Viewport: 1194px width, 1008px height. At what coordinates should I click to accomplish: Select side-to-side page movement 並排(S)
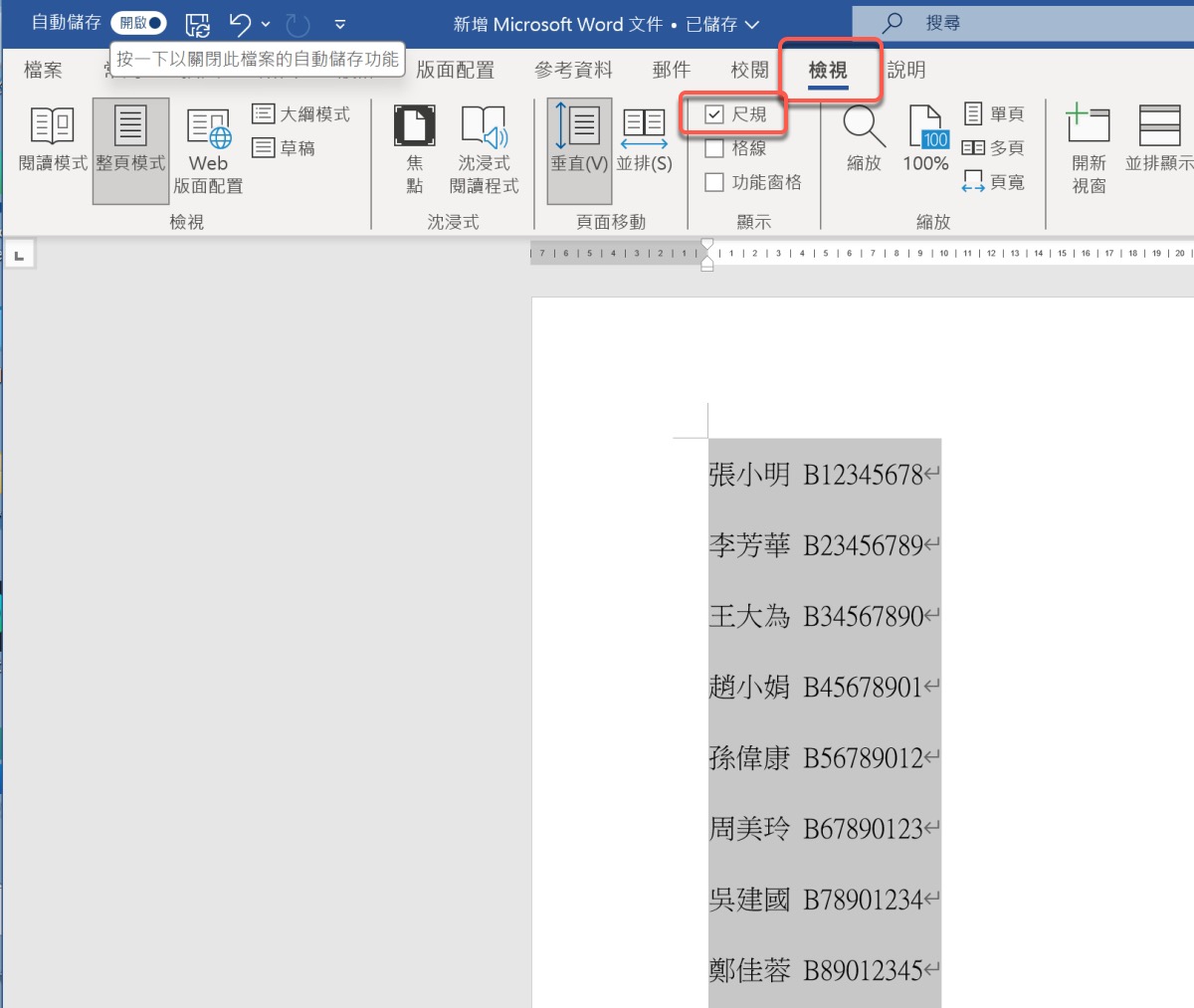(x=644, y=139)
